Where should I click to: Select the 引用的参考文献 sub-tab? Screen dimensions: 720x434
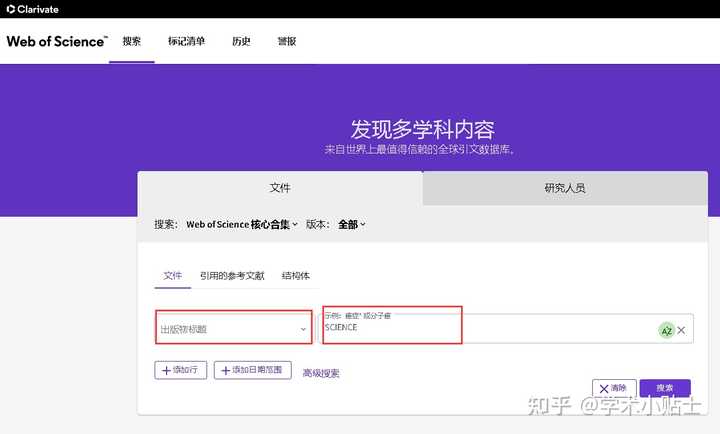(232, 276)
